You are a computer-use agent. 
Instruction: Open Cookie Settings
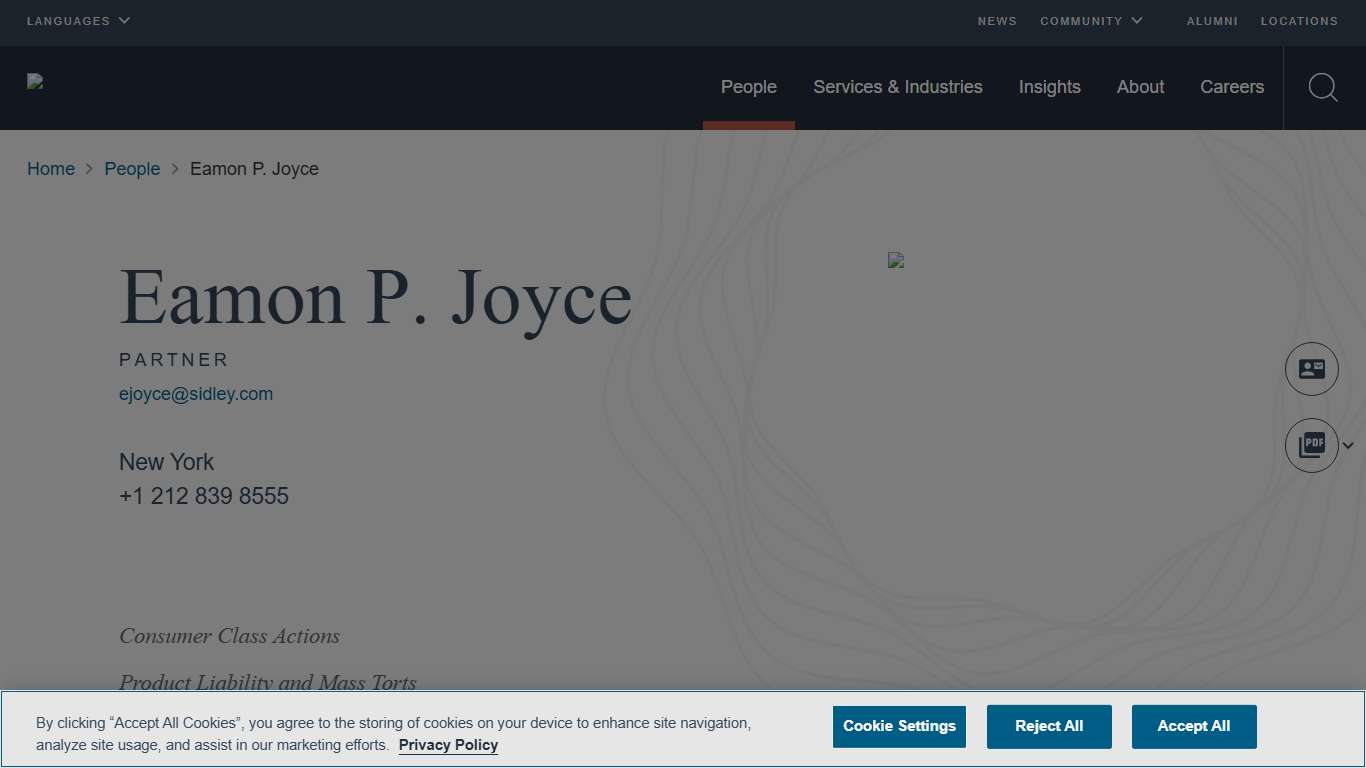pos(898,726)
